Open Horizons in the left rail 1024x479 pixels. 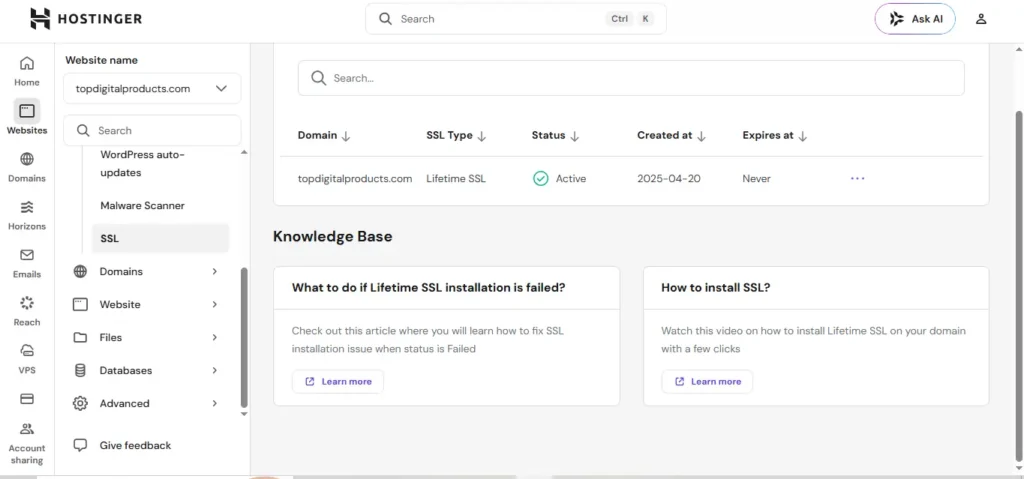pyautogui.click(x=27, y=216)
